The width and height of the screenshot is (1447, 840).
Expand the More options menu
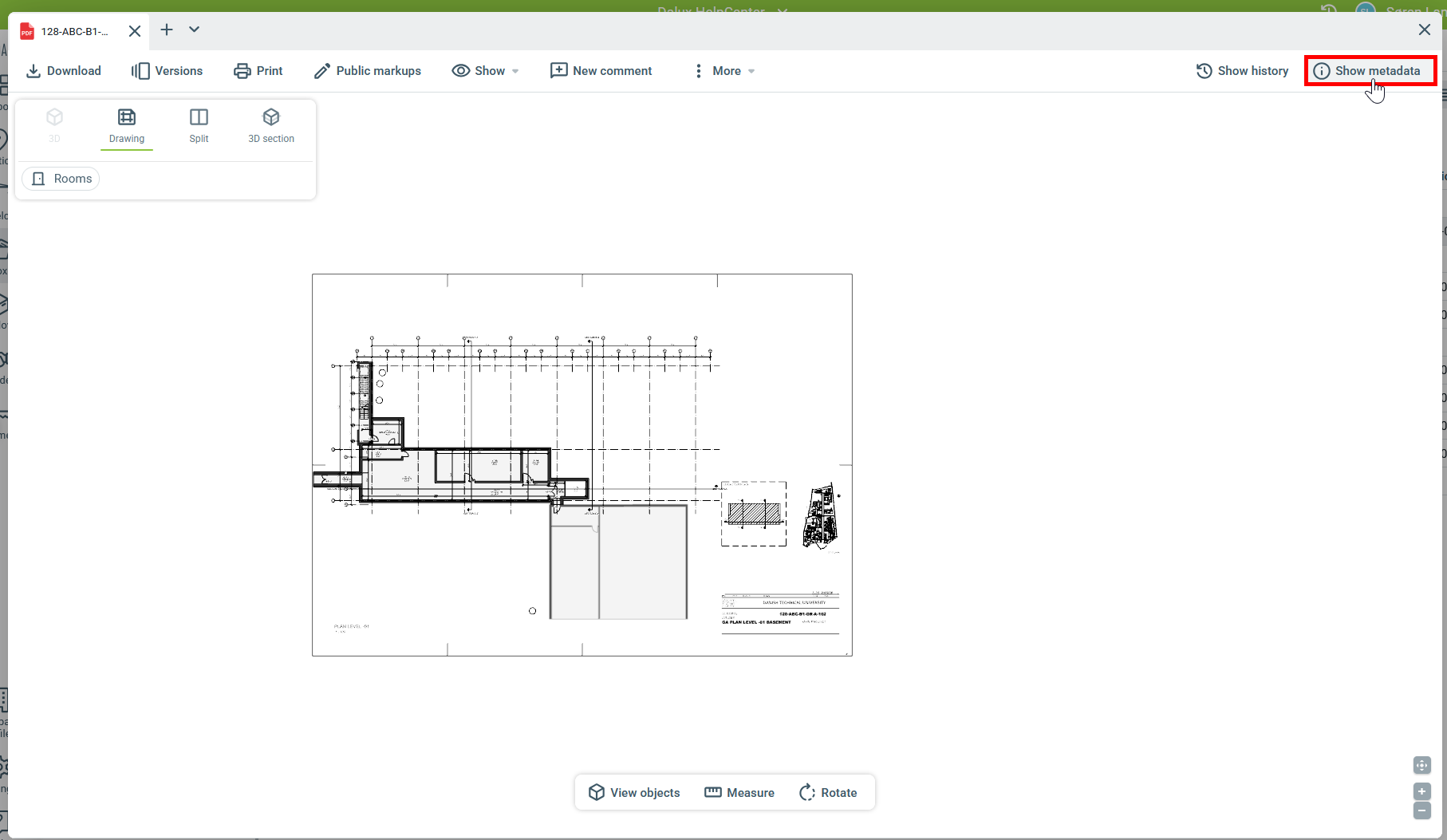pos(723,71)
